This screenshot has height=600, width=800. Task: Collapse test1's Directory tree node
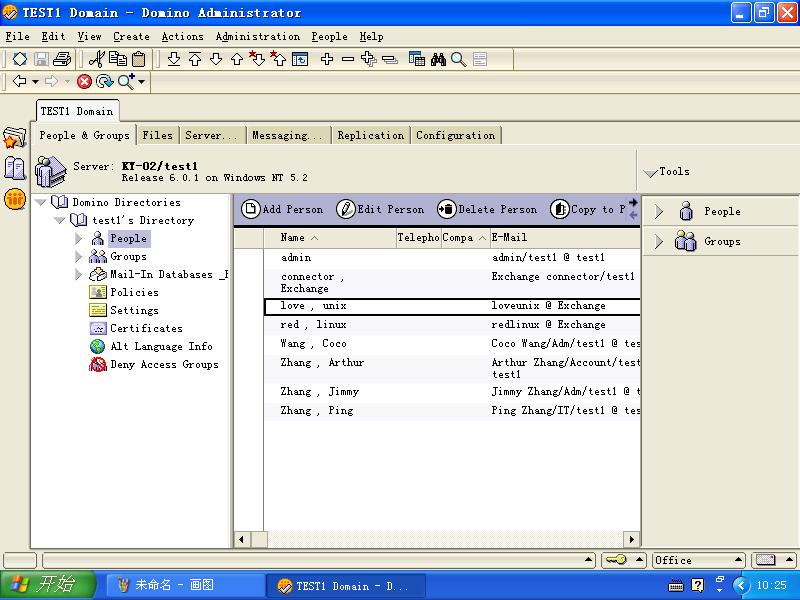(x=60, y=220)
